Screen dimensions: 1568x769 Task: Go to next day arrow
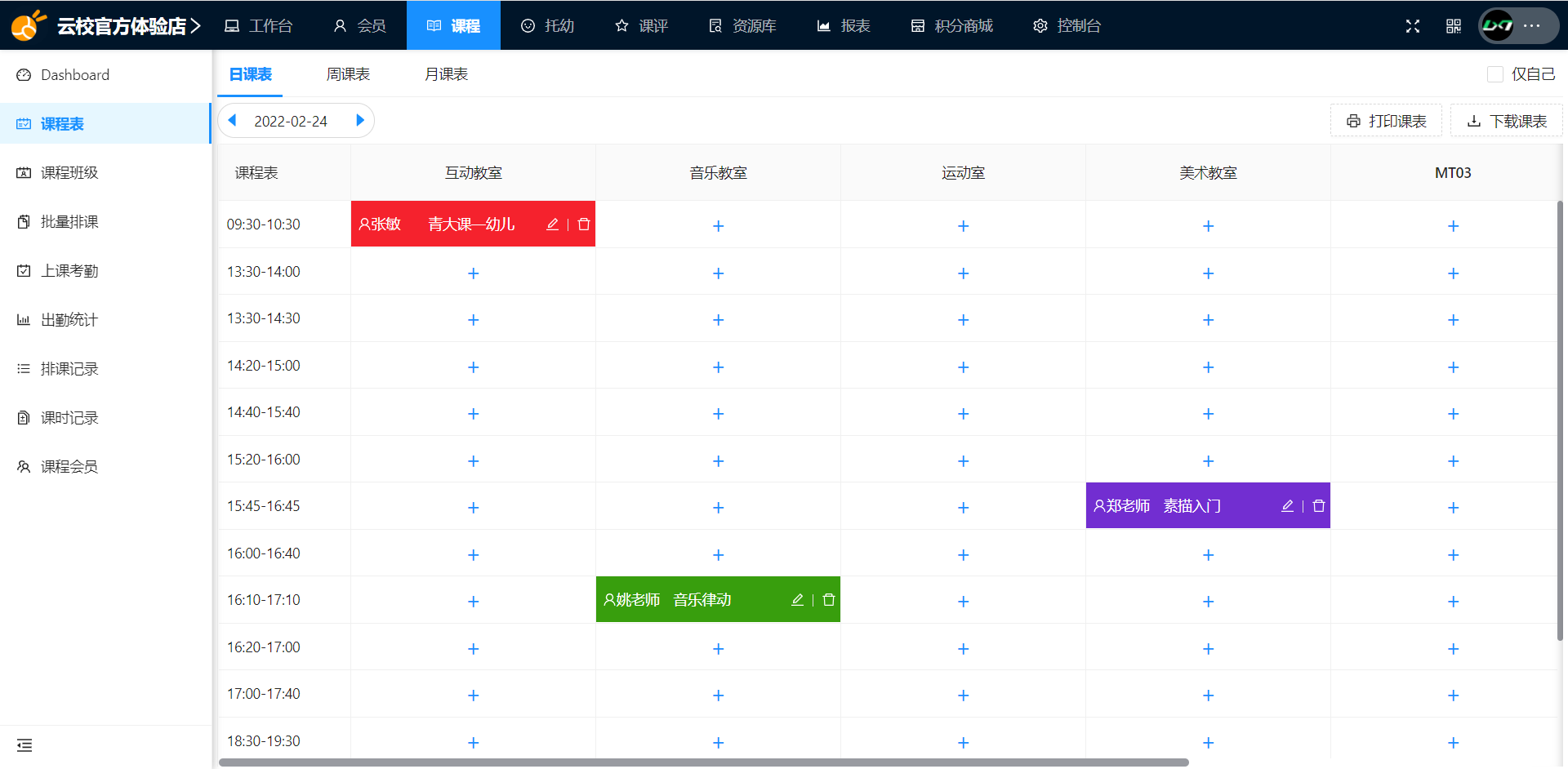click(x=360, y=120)
